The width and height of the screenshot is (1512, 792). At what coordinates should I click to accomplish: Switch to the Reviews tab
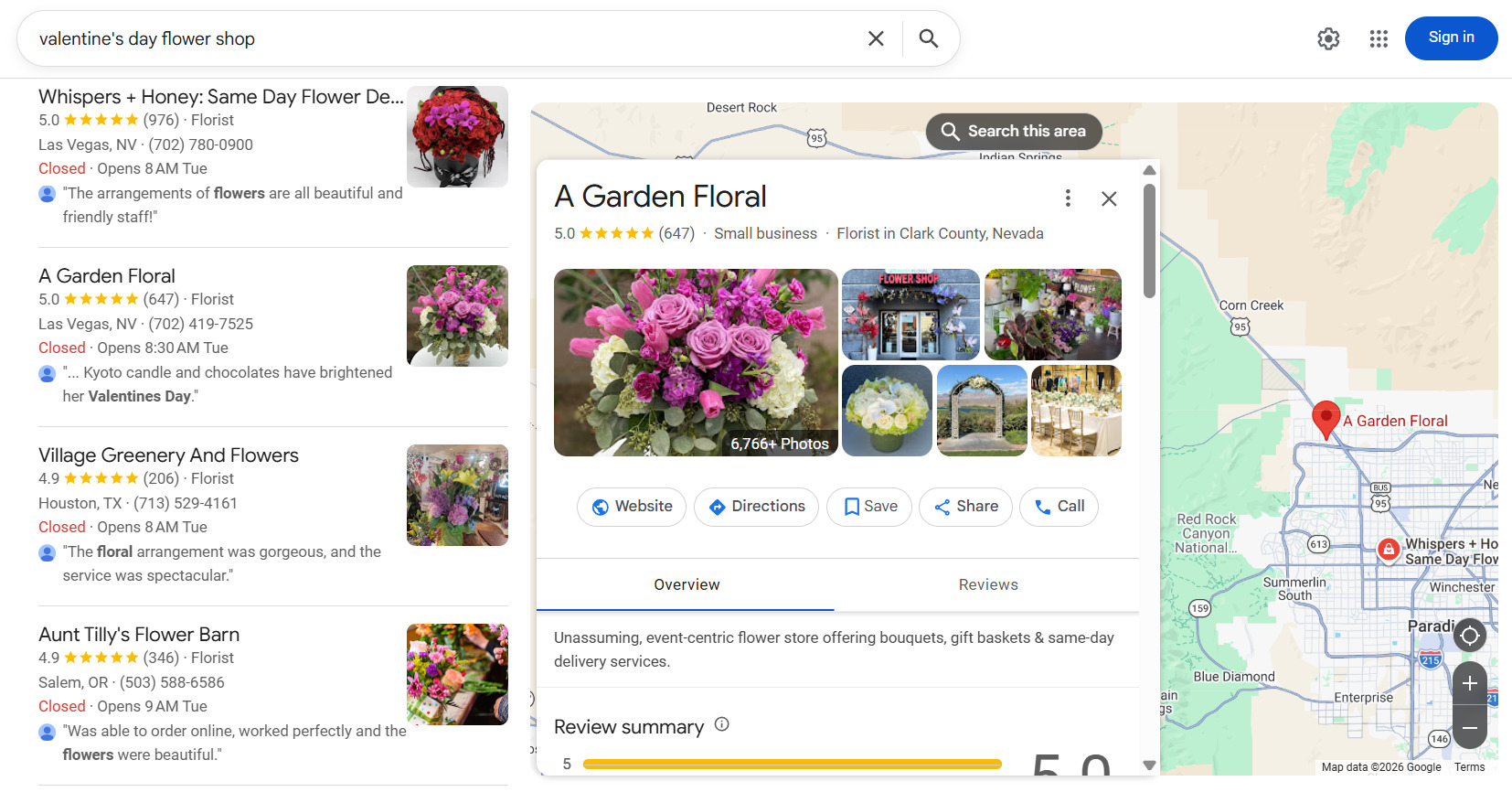[987, 584]
